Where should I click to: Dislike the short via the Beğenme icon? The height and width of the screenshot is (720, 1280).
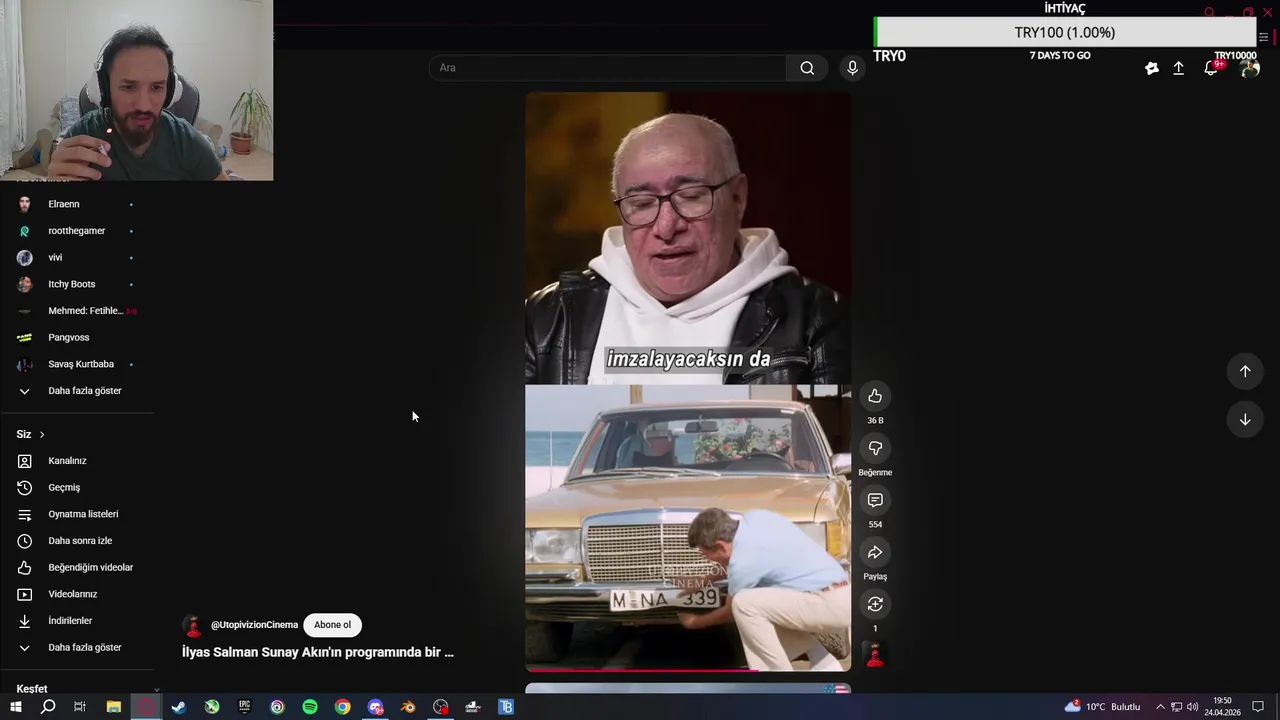click(x=875, y=448)
